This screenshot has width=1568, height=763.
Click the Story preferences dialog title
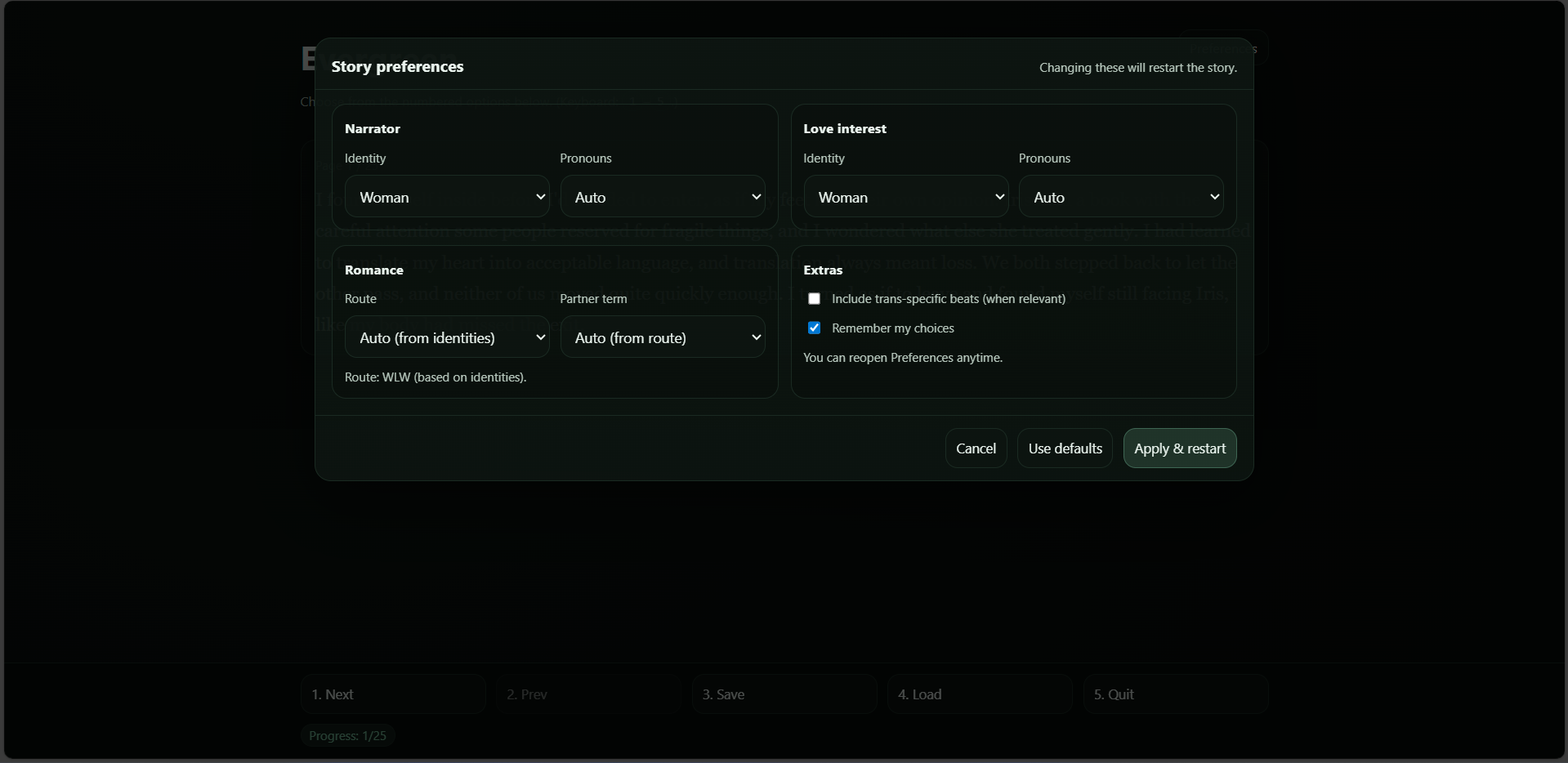point(397,67)
